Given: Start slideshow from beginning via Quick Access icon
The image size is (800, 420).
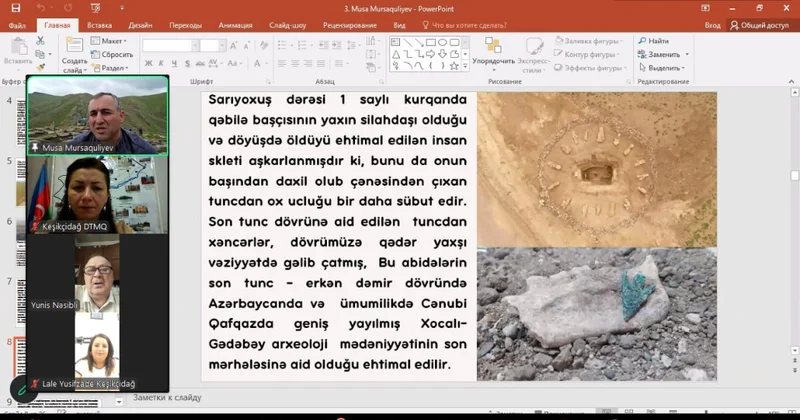Looking at the screenshot, I should [95, 8].
